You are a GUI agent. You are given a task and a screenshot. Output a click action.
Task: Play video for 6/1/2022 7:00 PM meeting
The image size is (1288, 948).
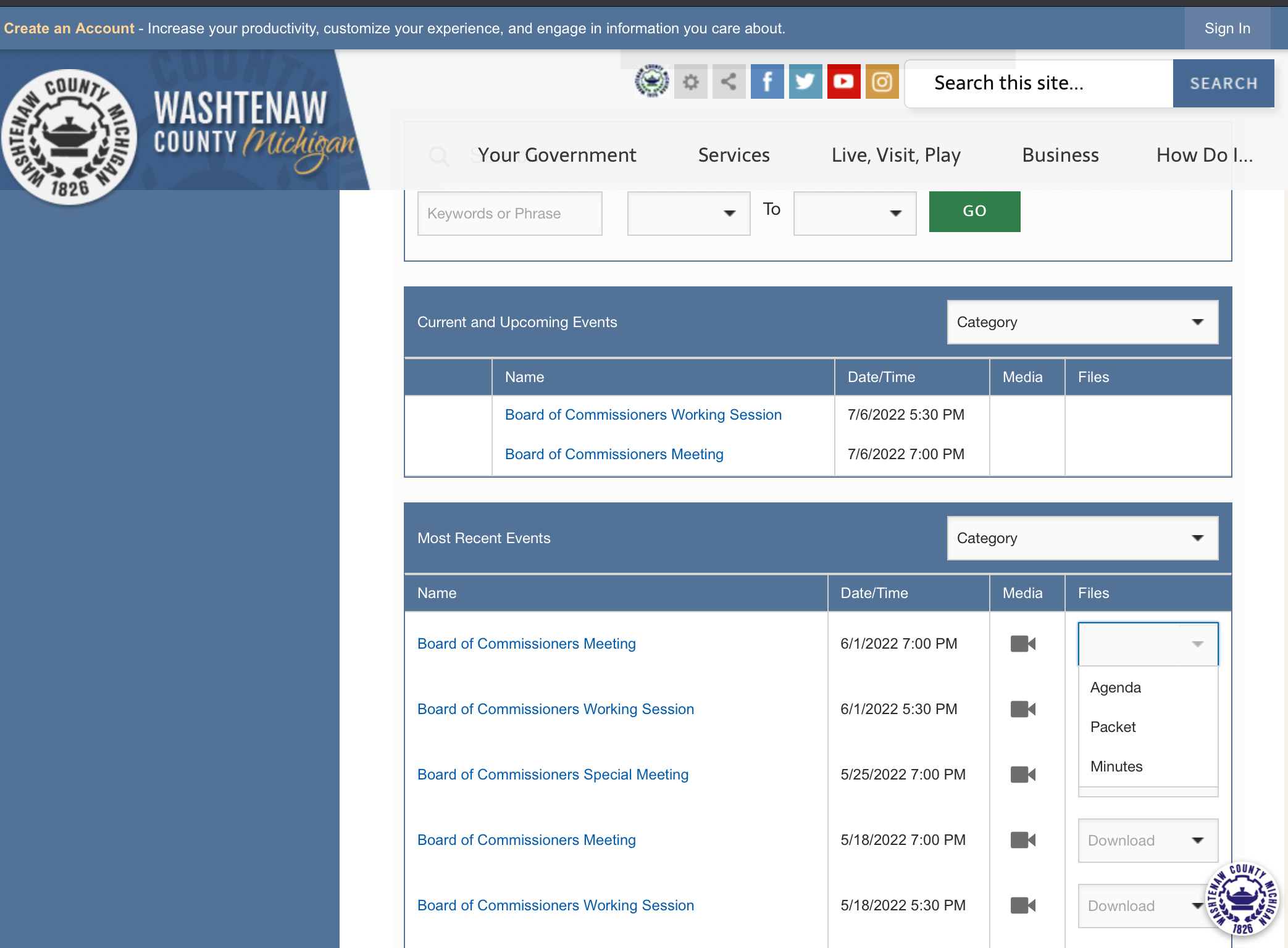pos(1022,644)
